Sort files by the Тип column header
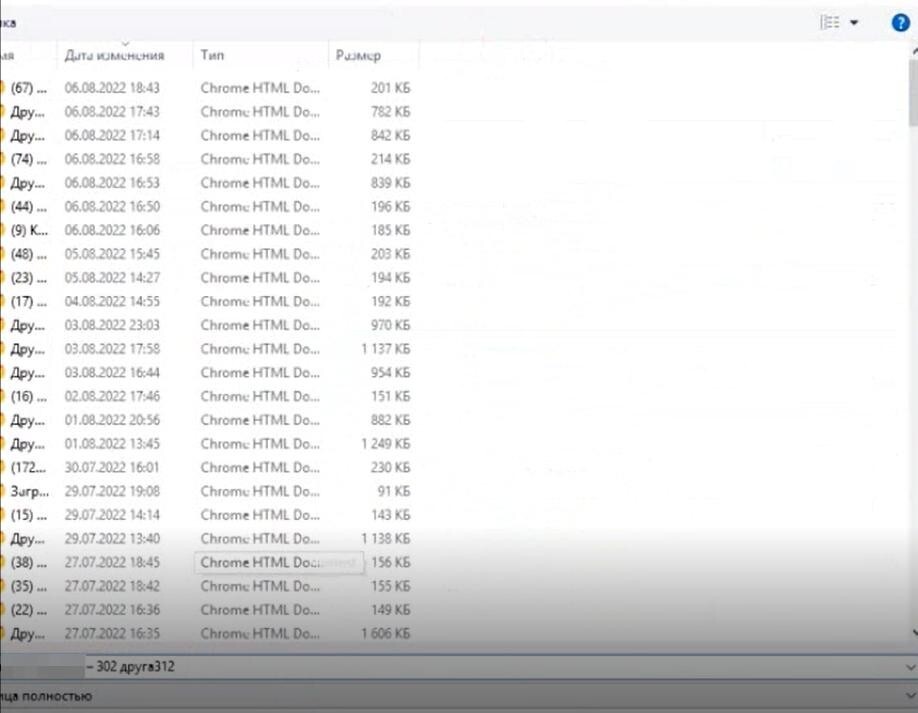The height and width of the screenshot is (713, 918). (x=213, y=55)
